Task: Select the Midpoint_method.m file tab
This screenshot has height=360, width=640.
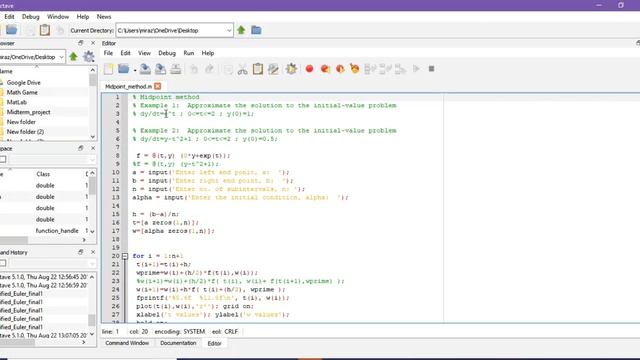Action: click(128, 87)
